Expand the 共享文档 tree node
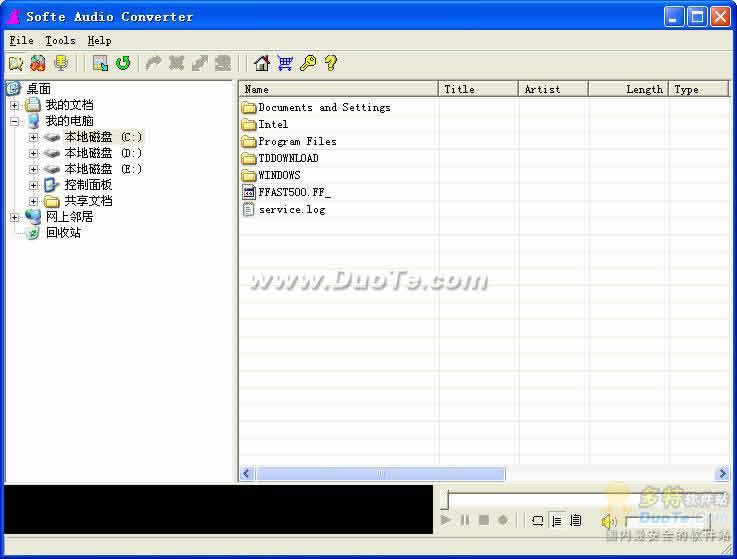 pyautogui.click(x=33, y=201)
